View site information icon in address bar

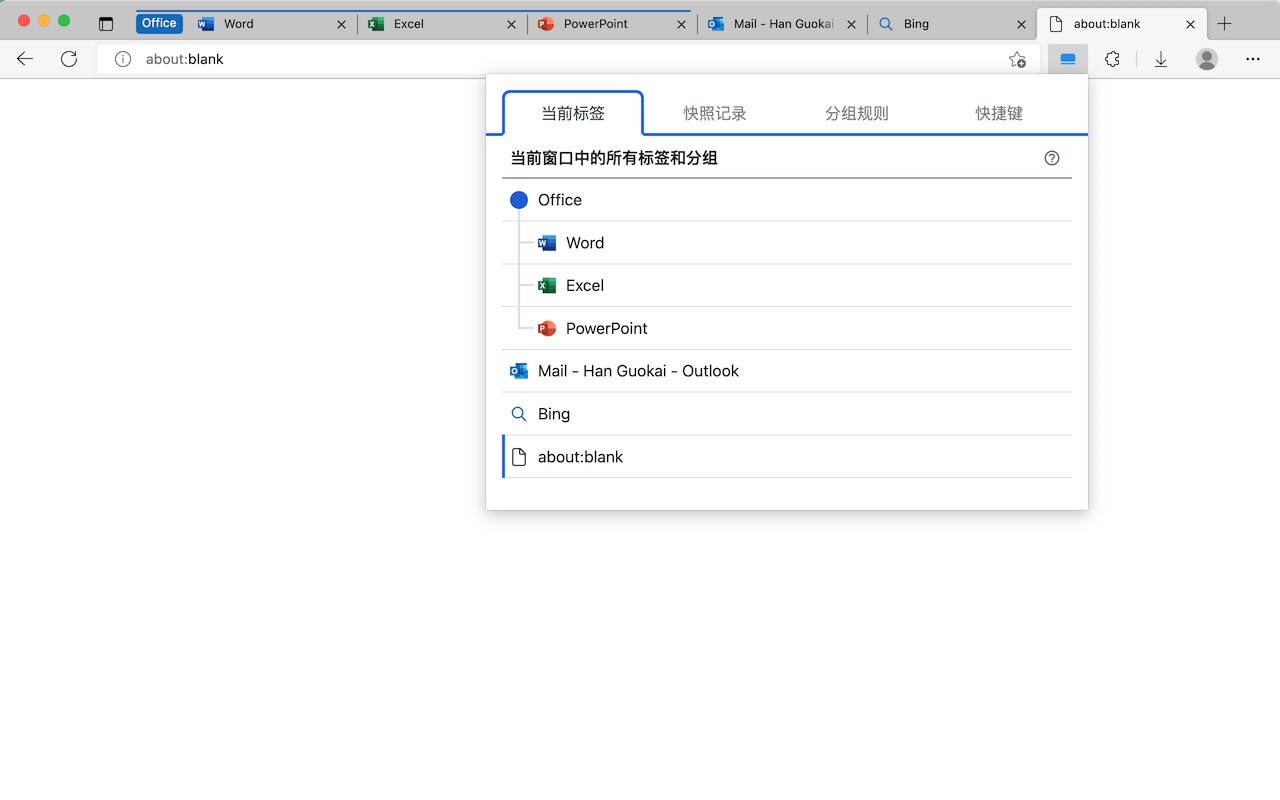click(123, 59)
